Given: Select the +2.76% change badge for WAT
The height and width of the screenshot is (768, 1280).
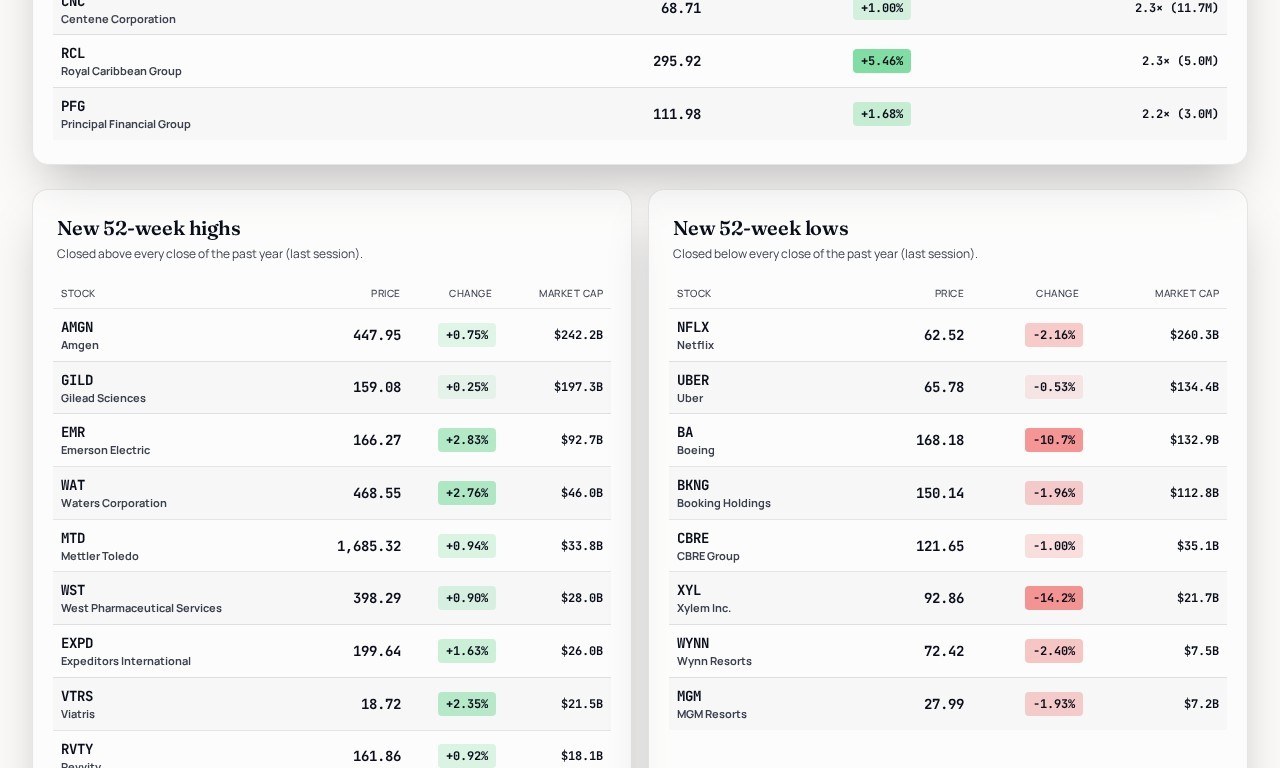Looking at the screenshot, I should [x=467, y=493].
